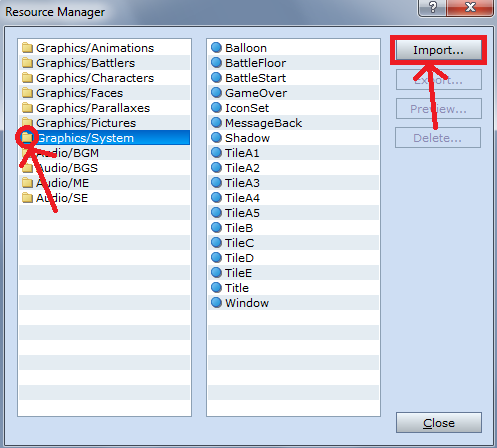This screenshot has height=448, width=497.
Task: Click the blue icon beside Window
Action: pyautogui.click(x=216, y=303)
